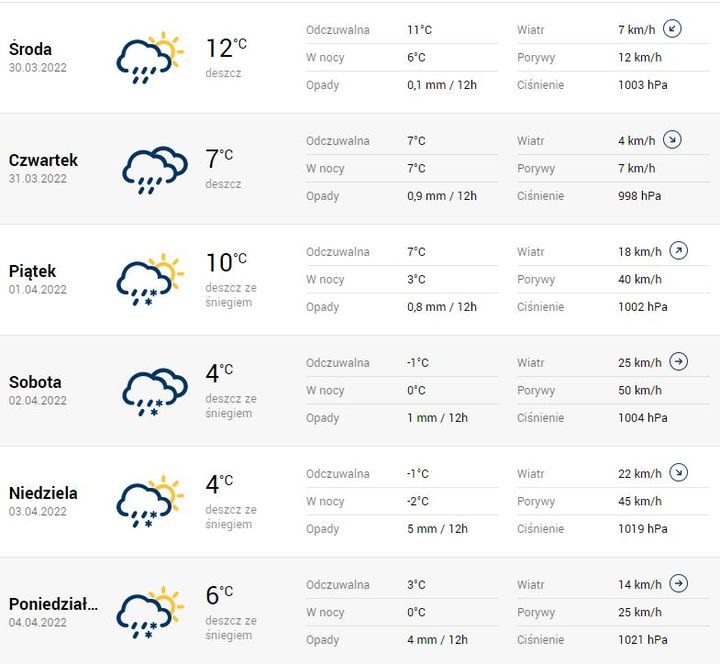Screen dimensions: 720x664
Task: Click Niedziela's sleet-with-sun weather icon
Action: 150,501
